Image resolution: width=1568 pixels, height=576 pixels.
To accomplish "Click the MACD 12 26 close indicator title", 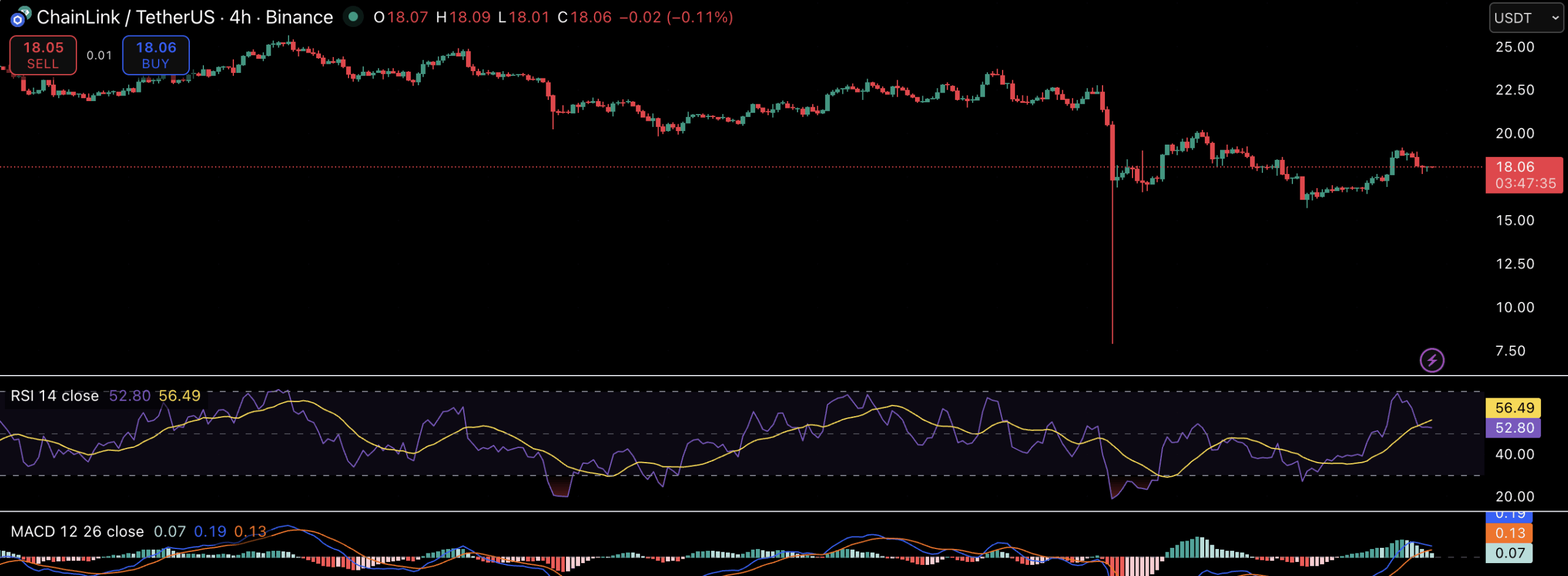I will (77, 531).
